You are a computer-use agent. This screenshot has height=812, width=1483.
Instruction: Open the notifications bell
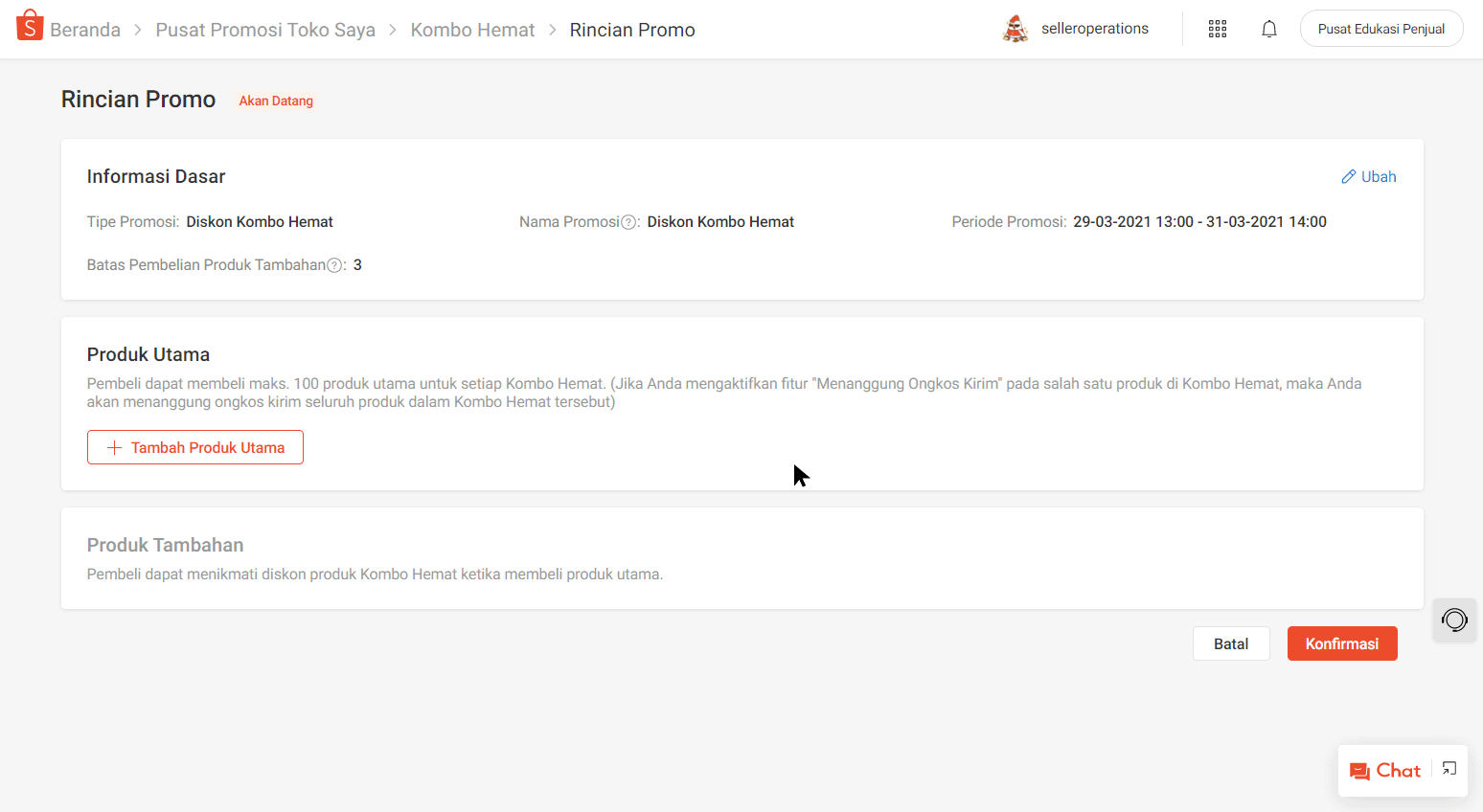1269,30
